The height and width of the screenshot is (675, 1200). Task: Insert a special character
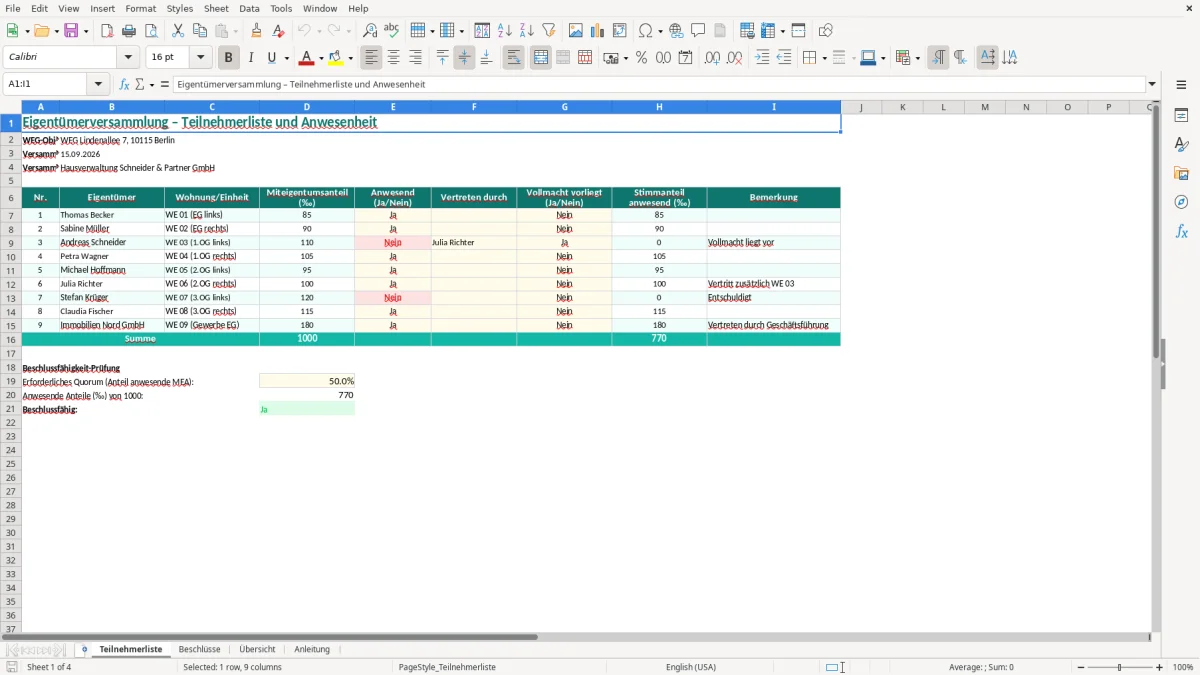pyautogui.click(x=646, y=31)
